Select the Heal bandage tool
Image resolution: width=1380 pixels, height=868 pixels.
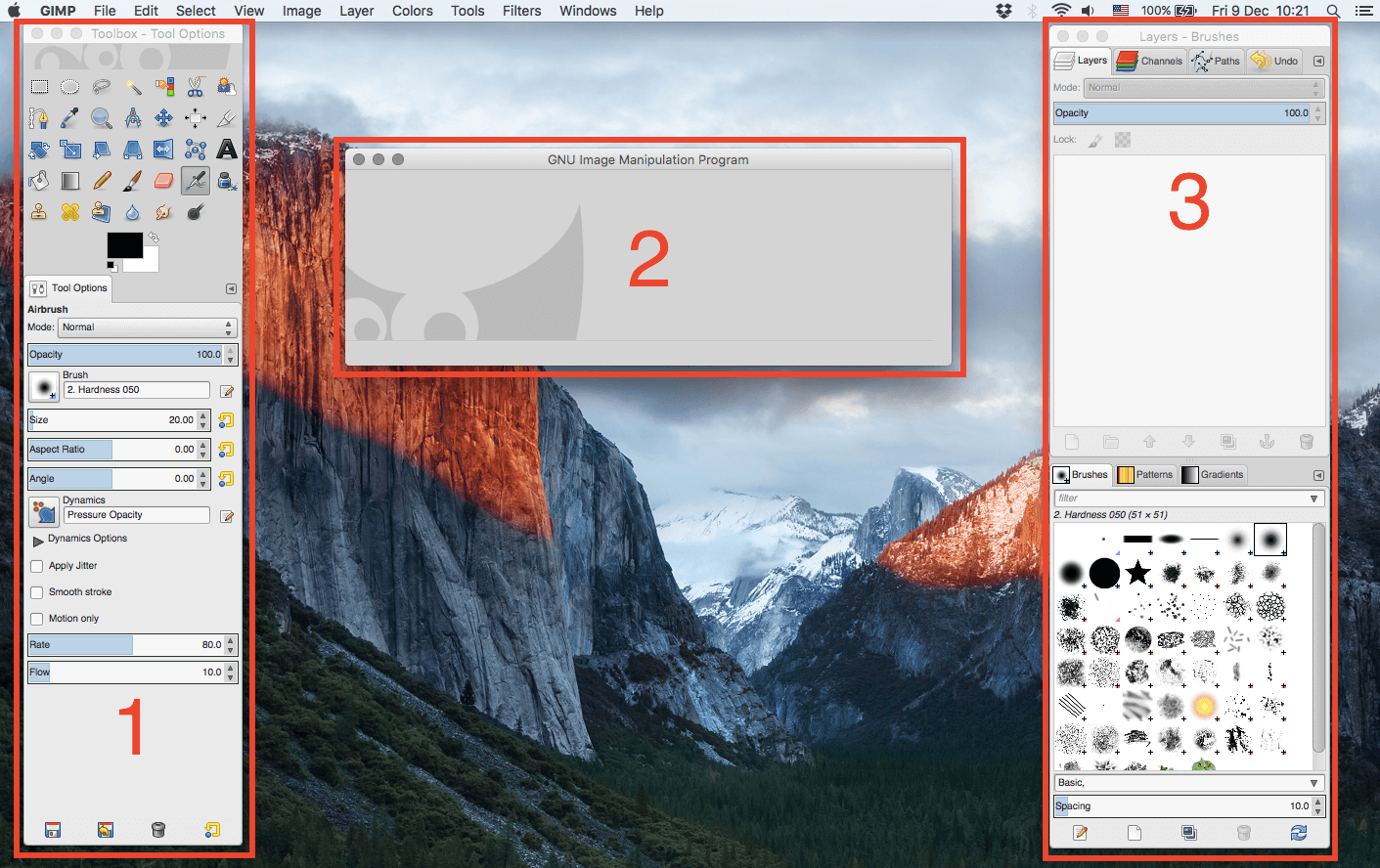pyautogui.click(x=70, y=212)
